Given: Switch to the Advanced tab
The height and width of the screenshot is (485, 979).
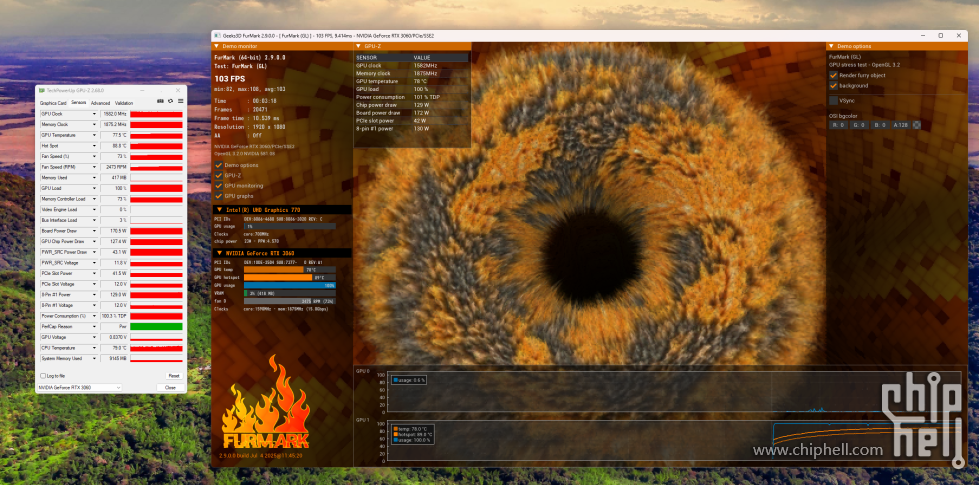Looking at the screenshot, I should (100, 103).
